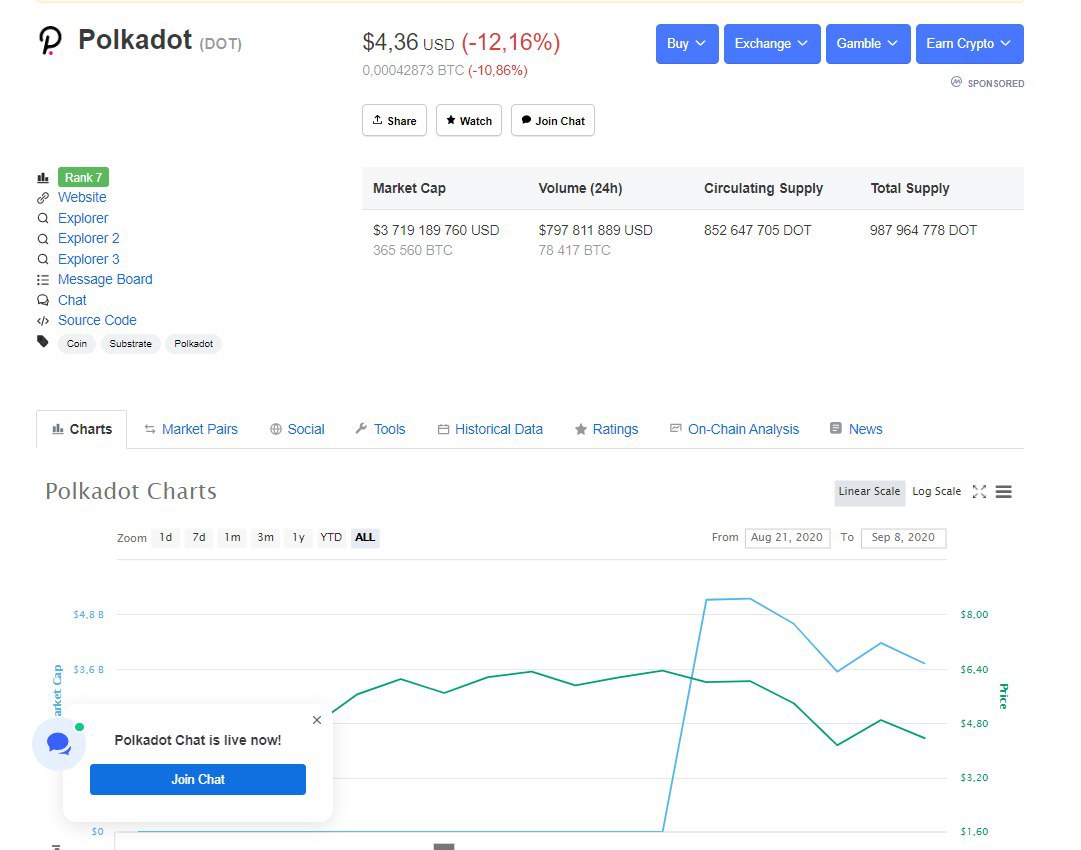Open the Message Board link
Viewport: 1081px width, 850px height.
point(105,279)
